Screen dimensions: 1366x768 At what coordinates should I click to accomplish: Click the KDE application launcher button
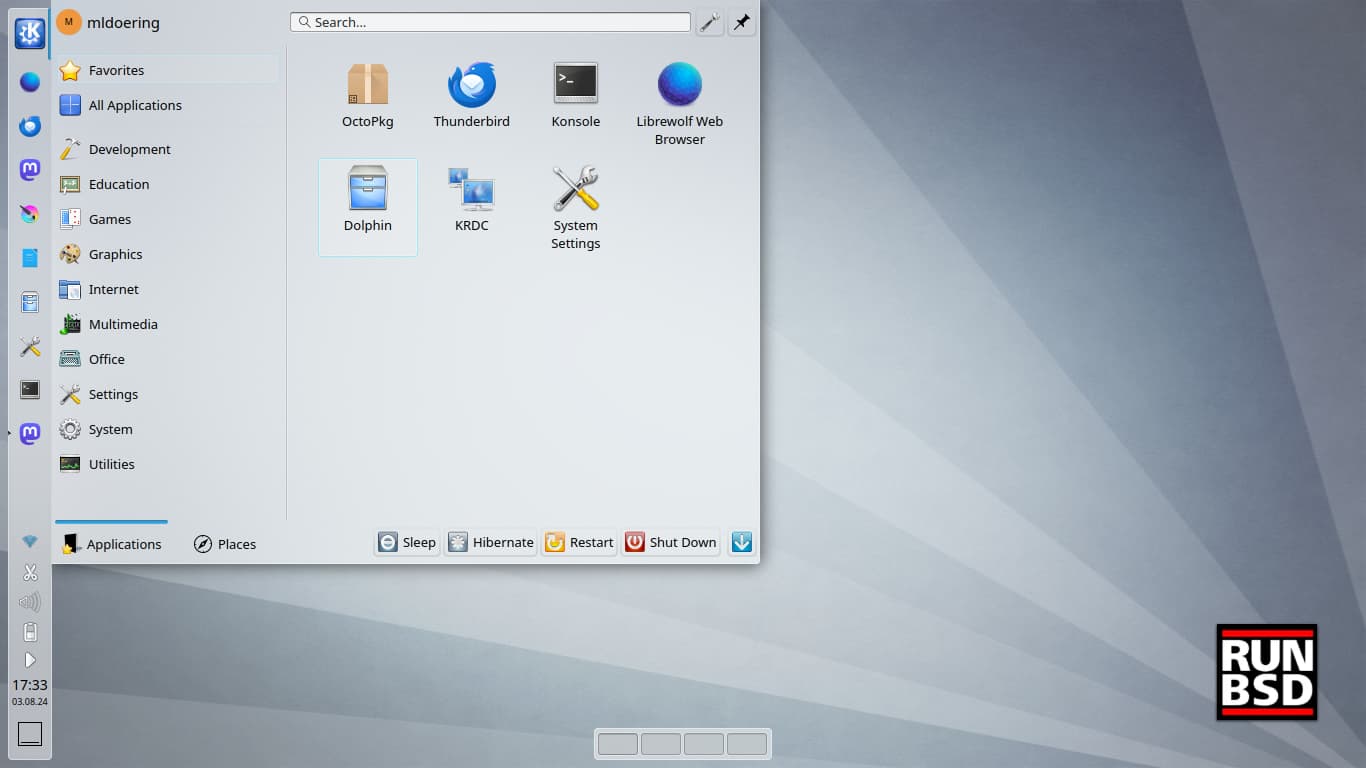point(30,34)
